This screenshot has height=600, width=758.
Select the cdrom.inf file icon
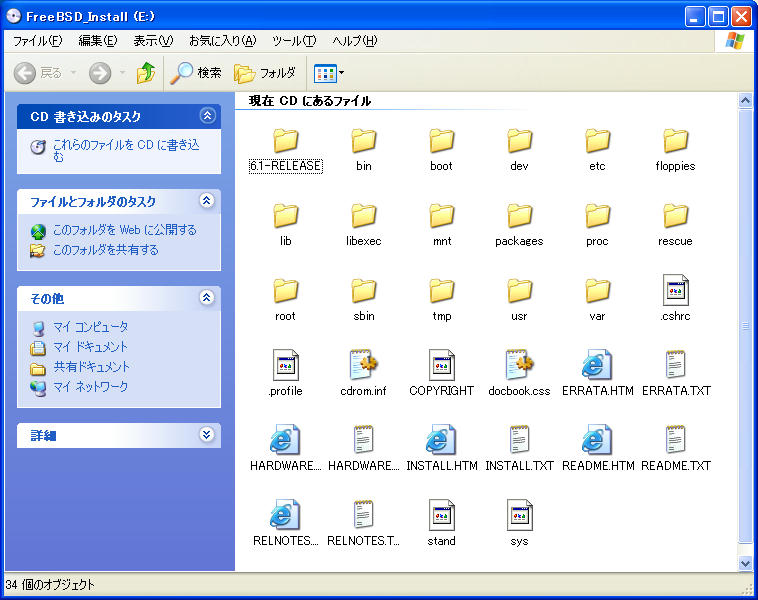click(364, 365)
